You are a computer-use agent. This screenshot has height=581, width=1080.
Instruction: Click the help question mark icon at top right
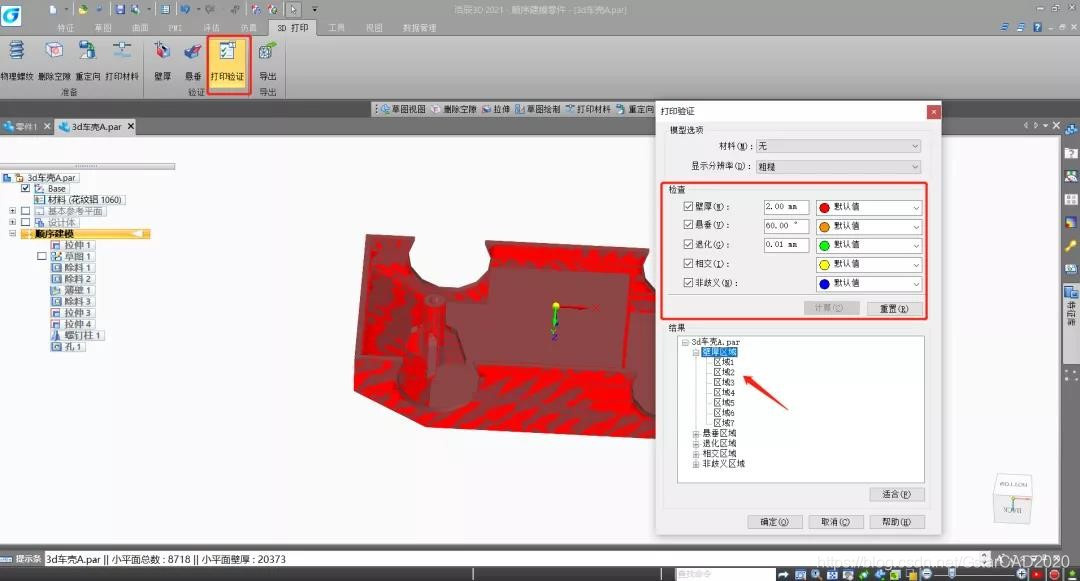pos(1037,27)
